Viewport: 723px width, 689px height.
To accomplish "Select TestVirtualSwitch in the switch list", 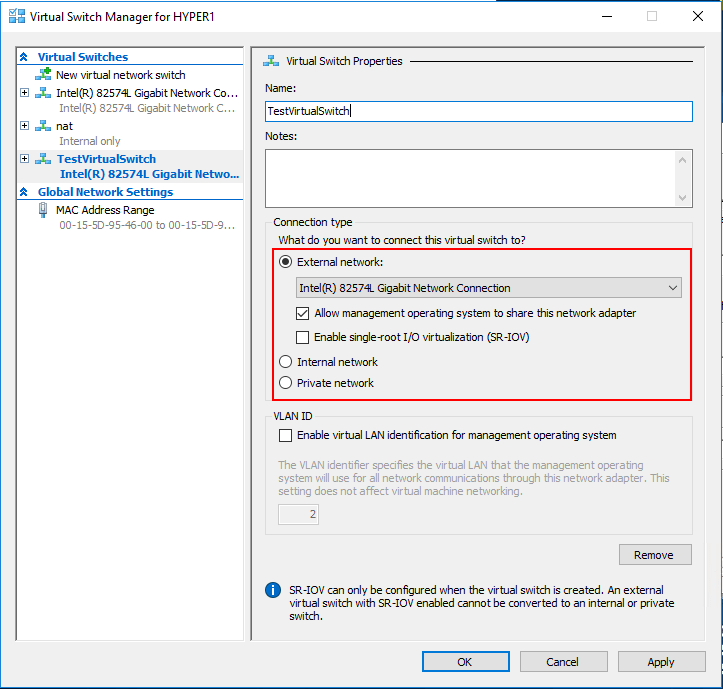I will pos(107,159).
